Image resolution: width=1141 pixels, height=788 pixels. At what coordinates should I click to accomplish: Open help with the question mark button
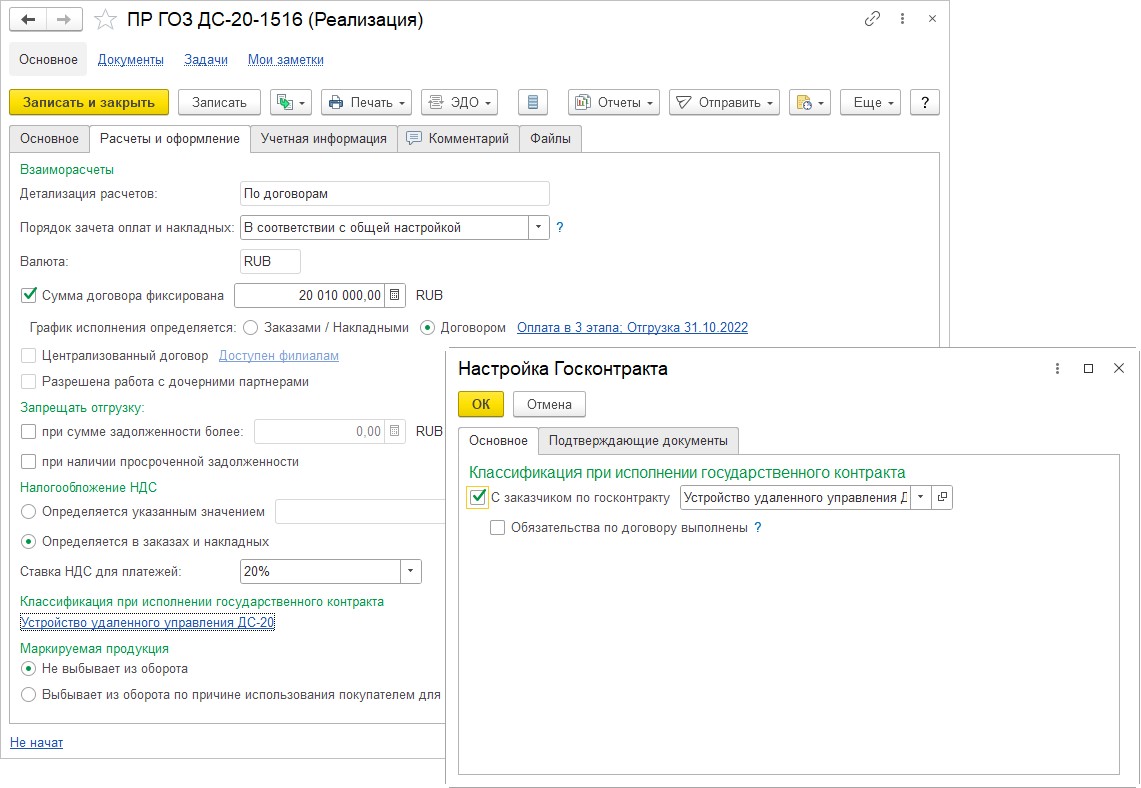pyautogui.click(x=925, y=103)
